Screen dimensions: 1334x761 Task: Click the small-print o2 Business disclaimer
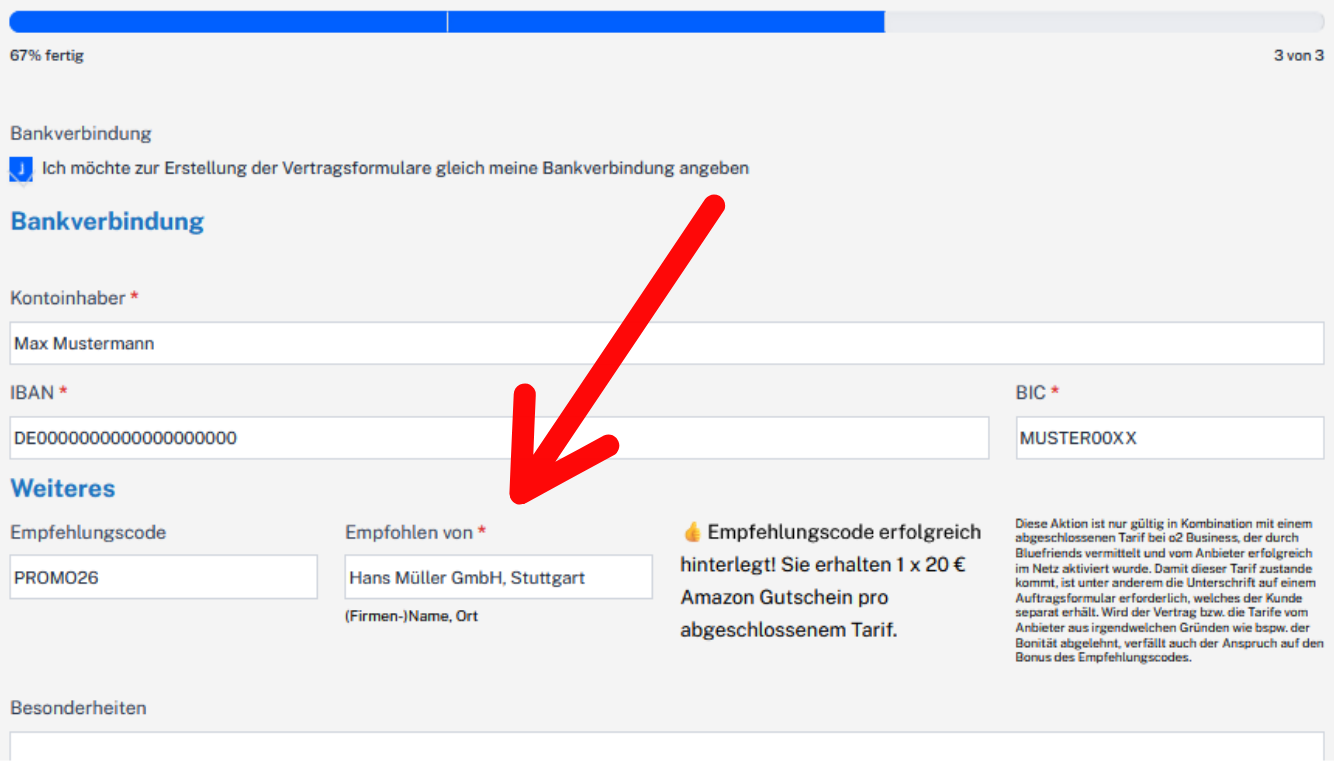click(x=1169, y=590)
